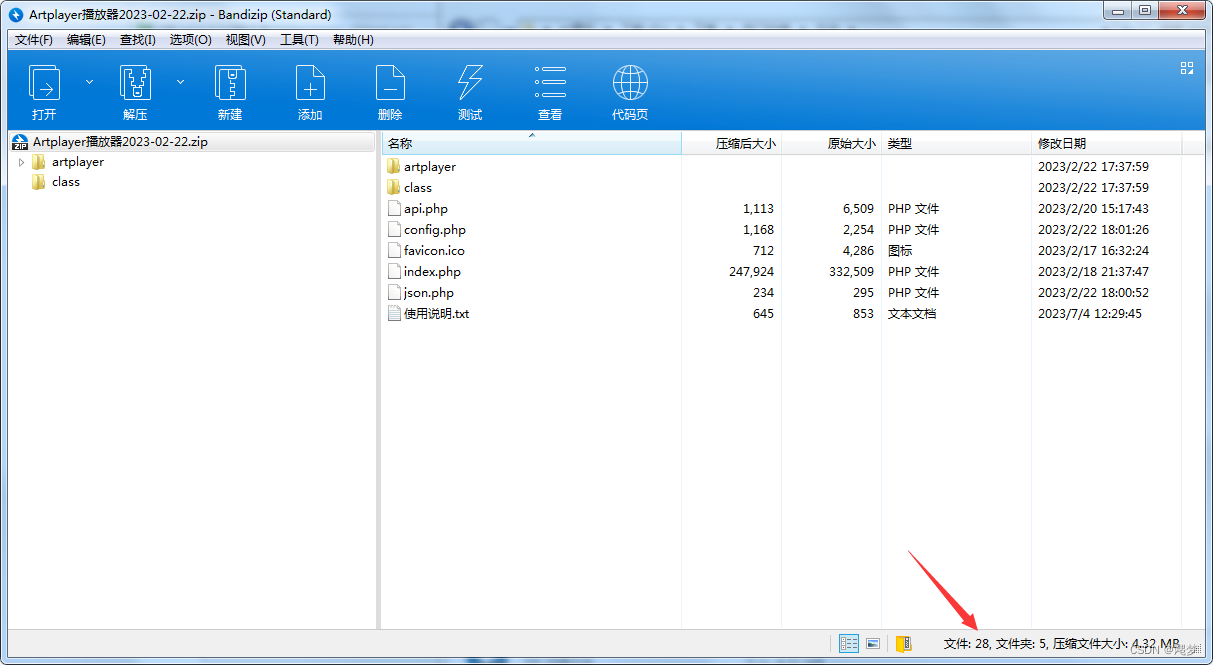The height and width of the screenshot is (665, 1213).
Task: Sort by 修改日期 column header
Action: click(x=1106, y=144)
